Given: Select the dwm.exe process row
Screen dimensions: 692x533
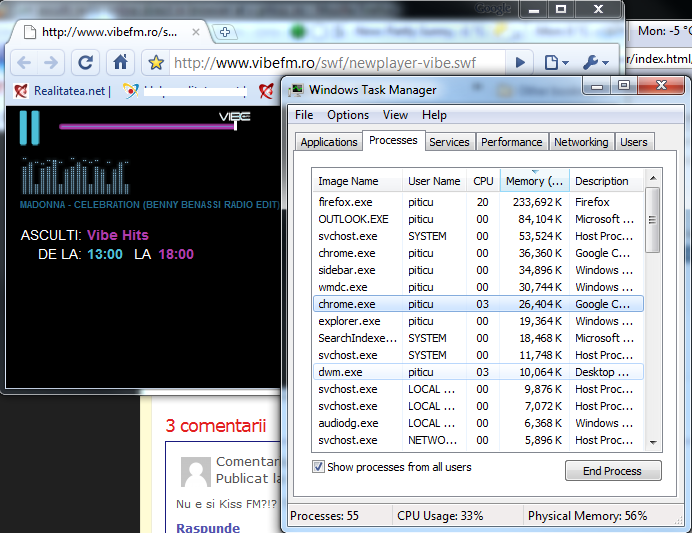Looking at the screenshot, I should [478, 372].
